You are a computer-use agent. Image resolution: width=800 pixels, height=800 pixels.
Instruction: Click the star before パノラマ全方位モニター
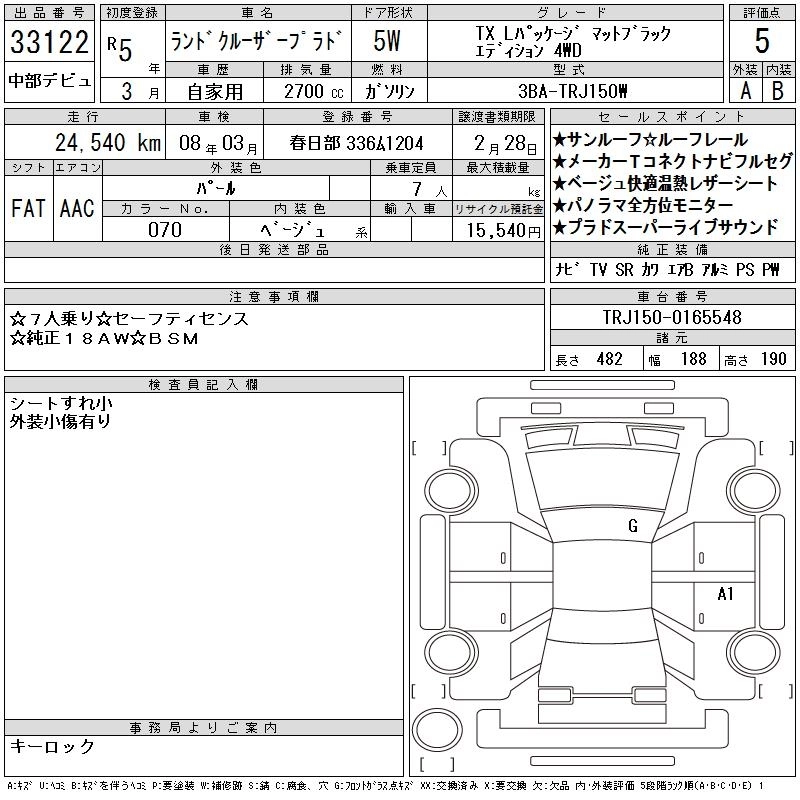click(560, 206)
